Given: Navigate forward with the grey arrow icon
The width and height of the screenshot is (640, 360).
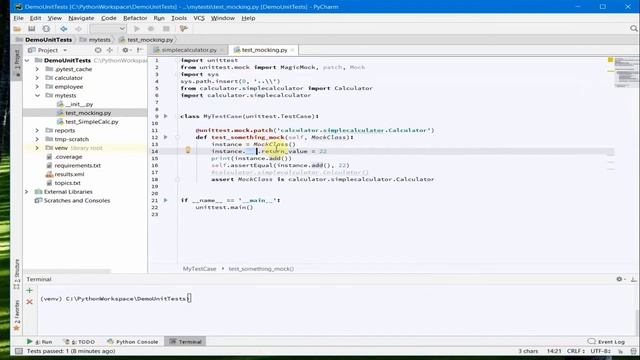Looking at the screenshot, I should tap(78, 29).
